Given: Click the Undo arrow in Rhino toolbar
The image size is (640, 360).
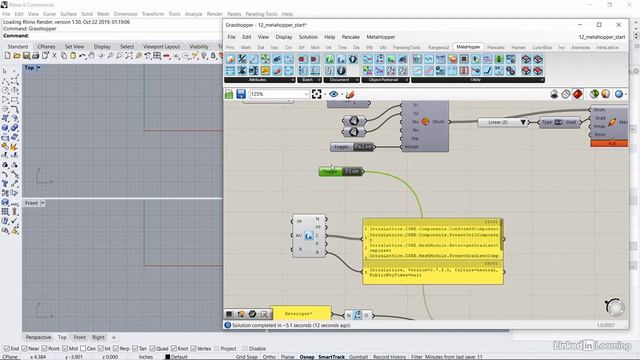Looking at the screenshot, I should coord(82,56).
